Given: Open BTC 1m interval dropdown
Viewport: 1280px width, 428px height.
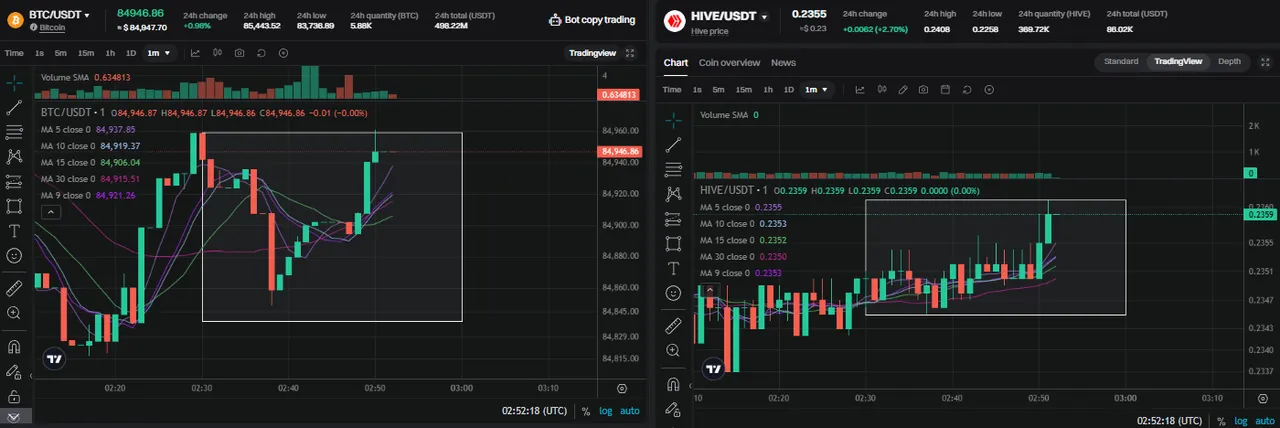Looking at the screenshot, I should coord(158,53).
